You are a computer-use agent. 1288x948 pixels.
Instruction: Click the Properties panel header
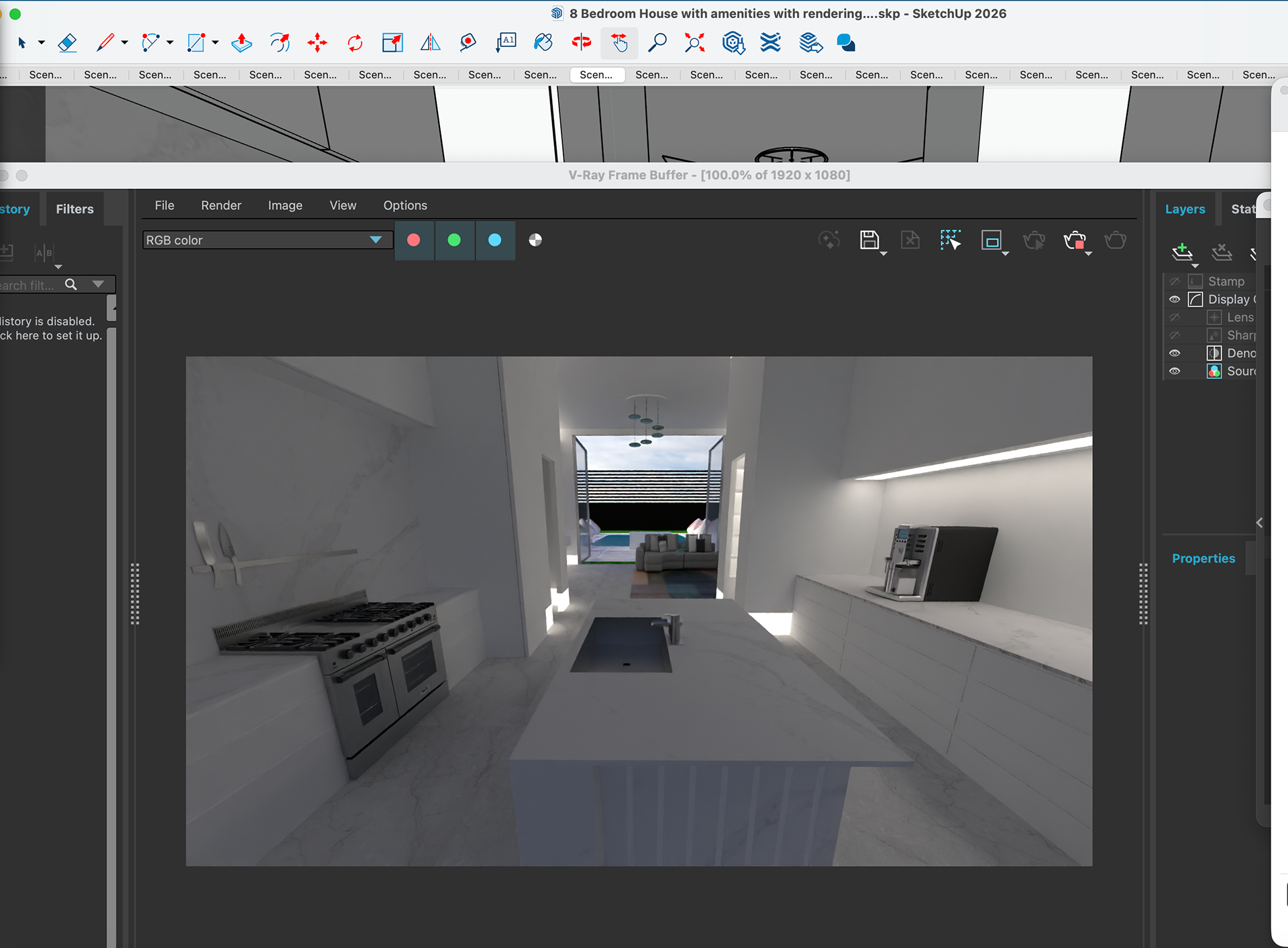click(x=1203, y=558)
